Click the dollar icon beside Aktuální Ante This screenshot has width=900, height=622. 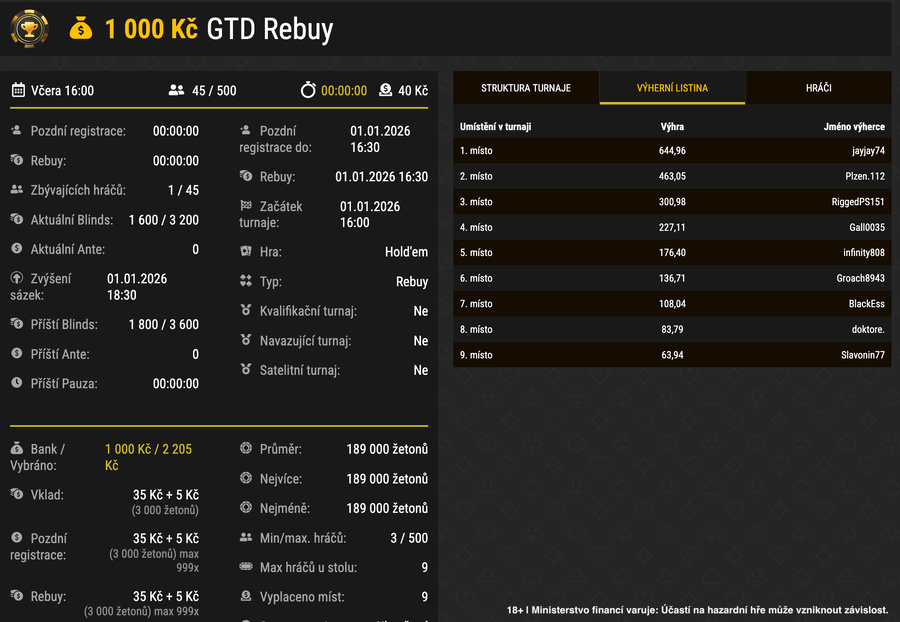16,250
